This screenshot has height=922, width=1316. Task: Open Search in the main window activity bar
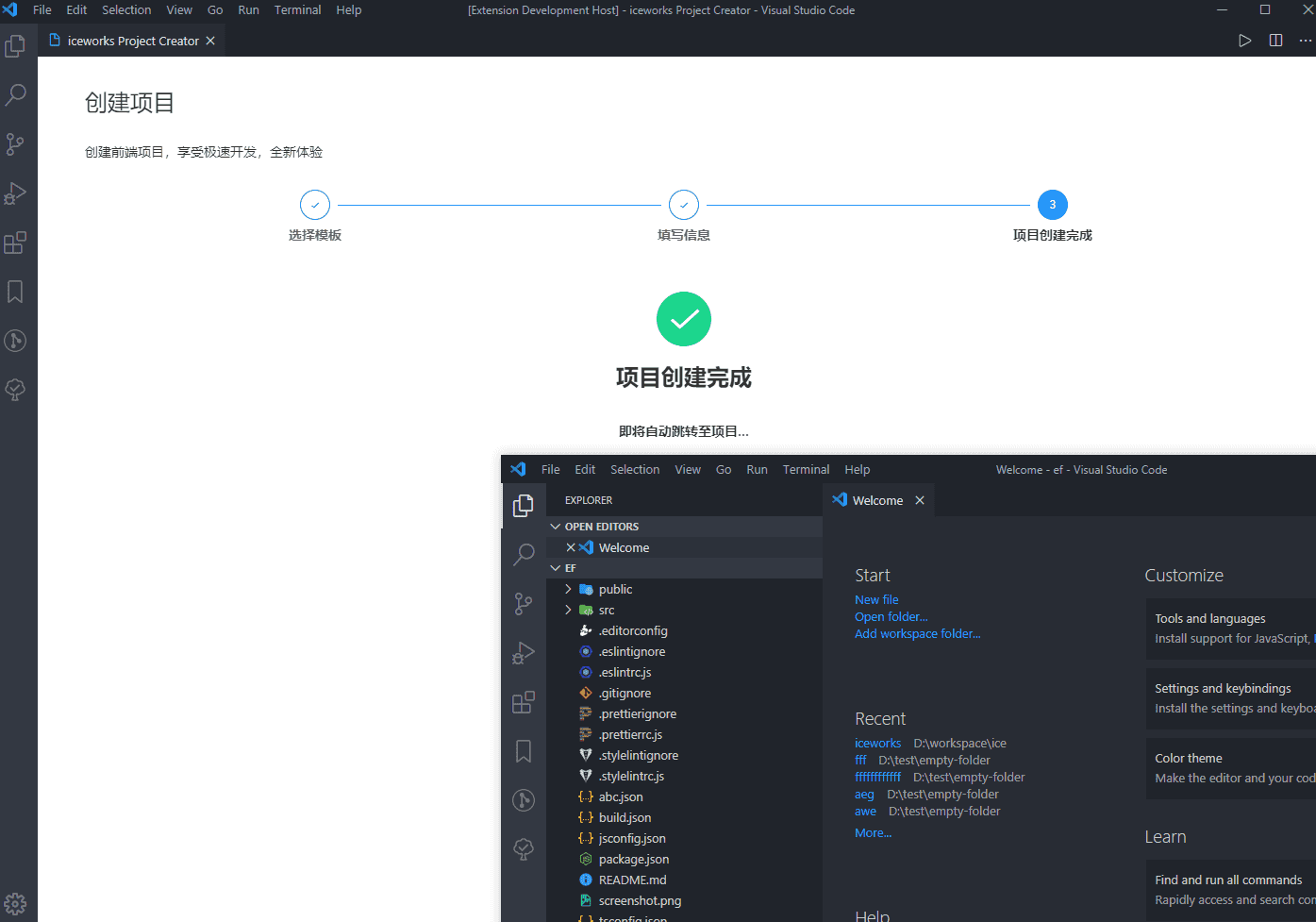click(15, 94)
